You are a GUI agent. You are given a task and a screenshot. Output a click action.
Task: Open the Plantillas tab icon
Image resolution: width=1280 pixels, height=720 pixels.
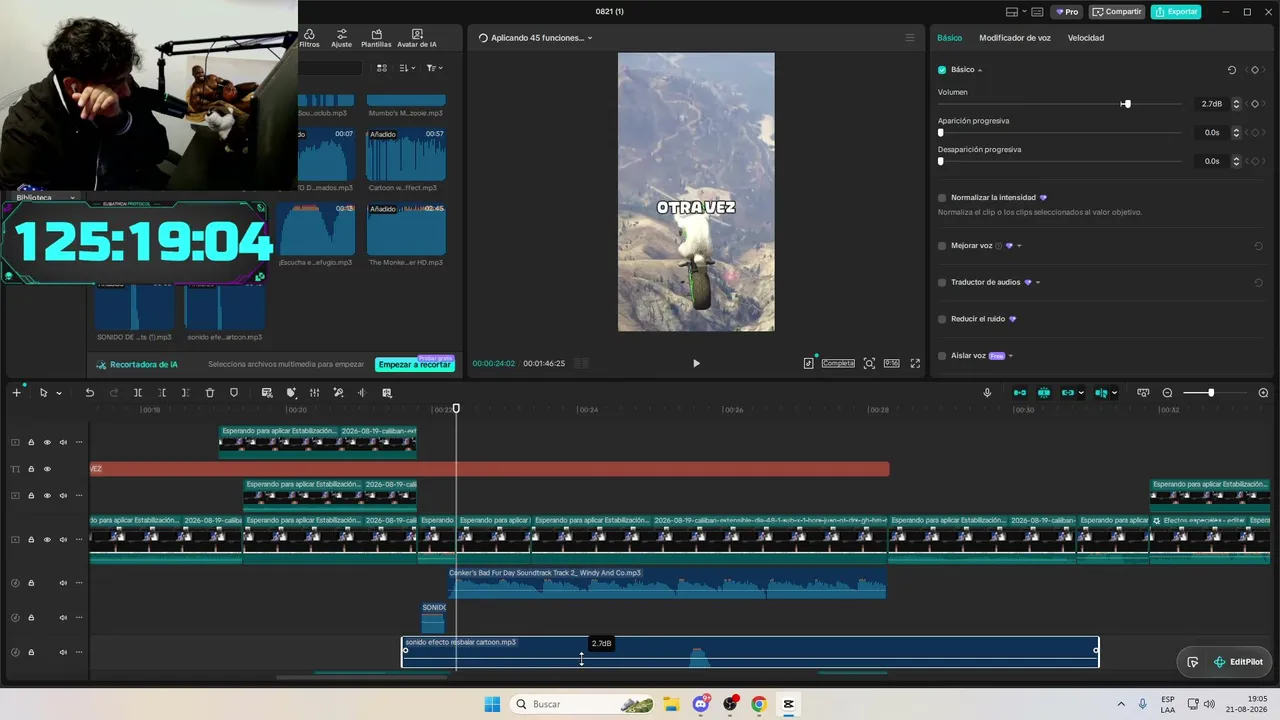(x=376, y=38)
